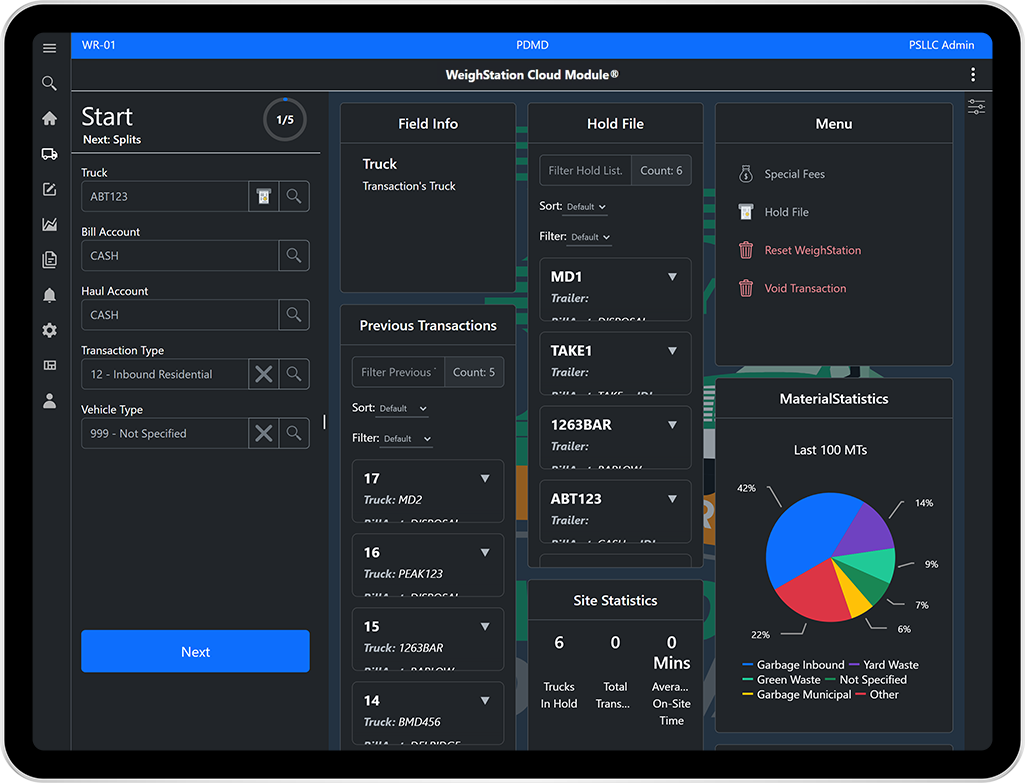Open the Hold File Filter dropdown
This screenshot has height=783, width=1025.
pos(591,237)
